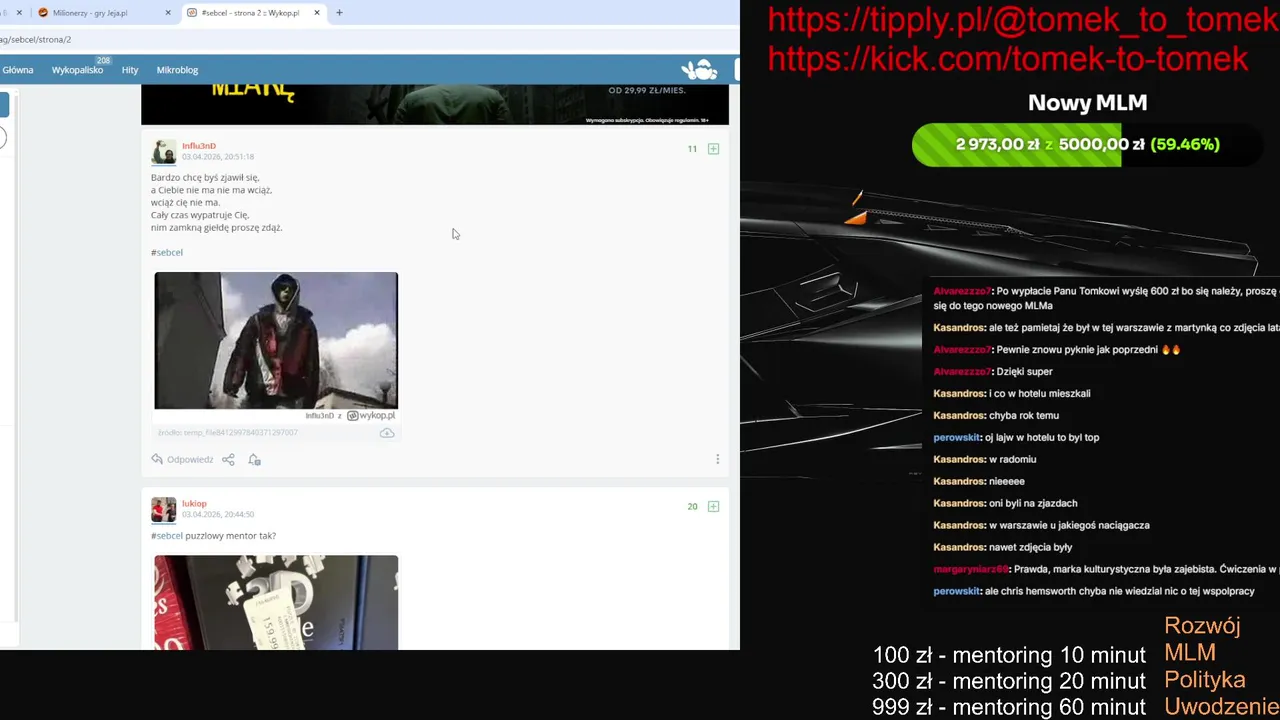Close the Milionerzy - gry Jeja.pl tab
The image size is (1280, 720).
(x=168, y=13)
